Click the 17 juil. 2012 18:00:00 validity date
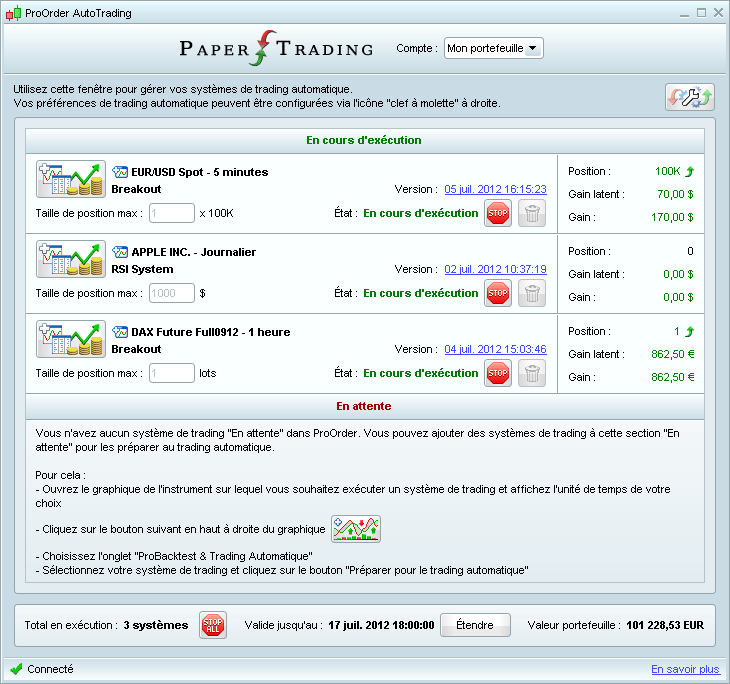Screen dimensions: 730x684 (381, 625)
